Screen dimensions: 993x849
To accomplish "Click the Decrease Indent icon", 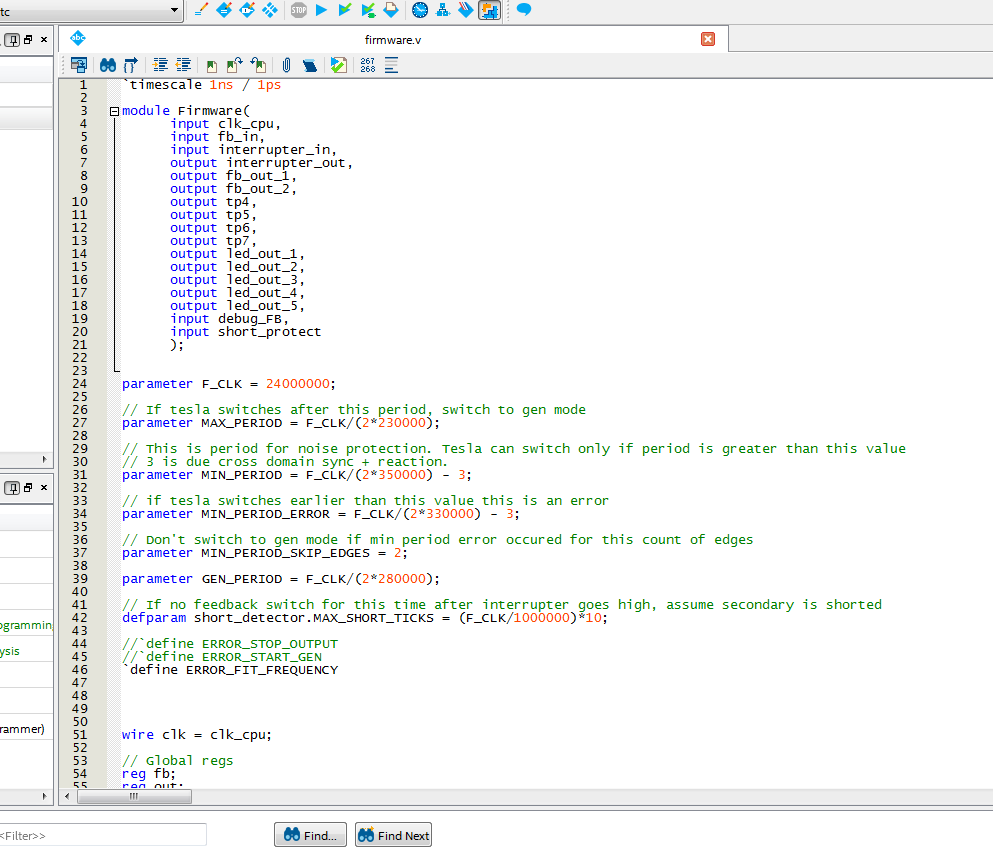I will tap(182, 66).
